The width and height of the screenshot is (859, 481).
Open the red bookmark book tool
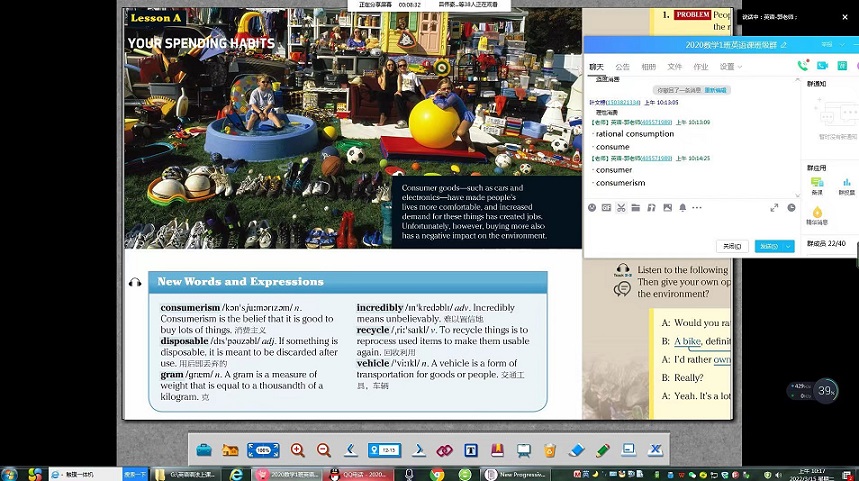[x=497, y=450]
